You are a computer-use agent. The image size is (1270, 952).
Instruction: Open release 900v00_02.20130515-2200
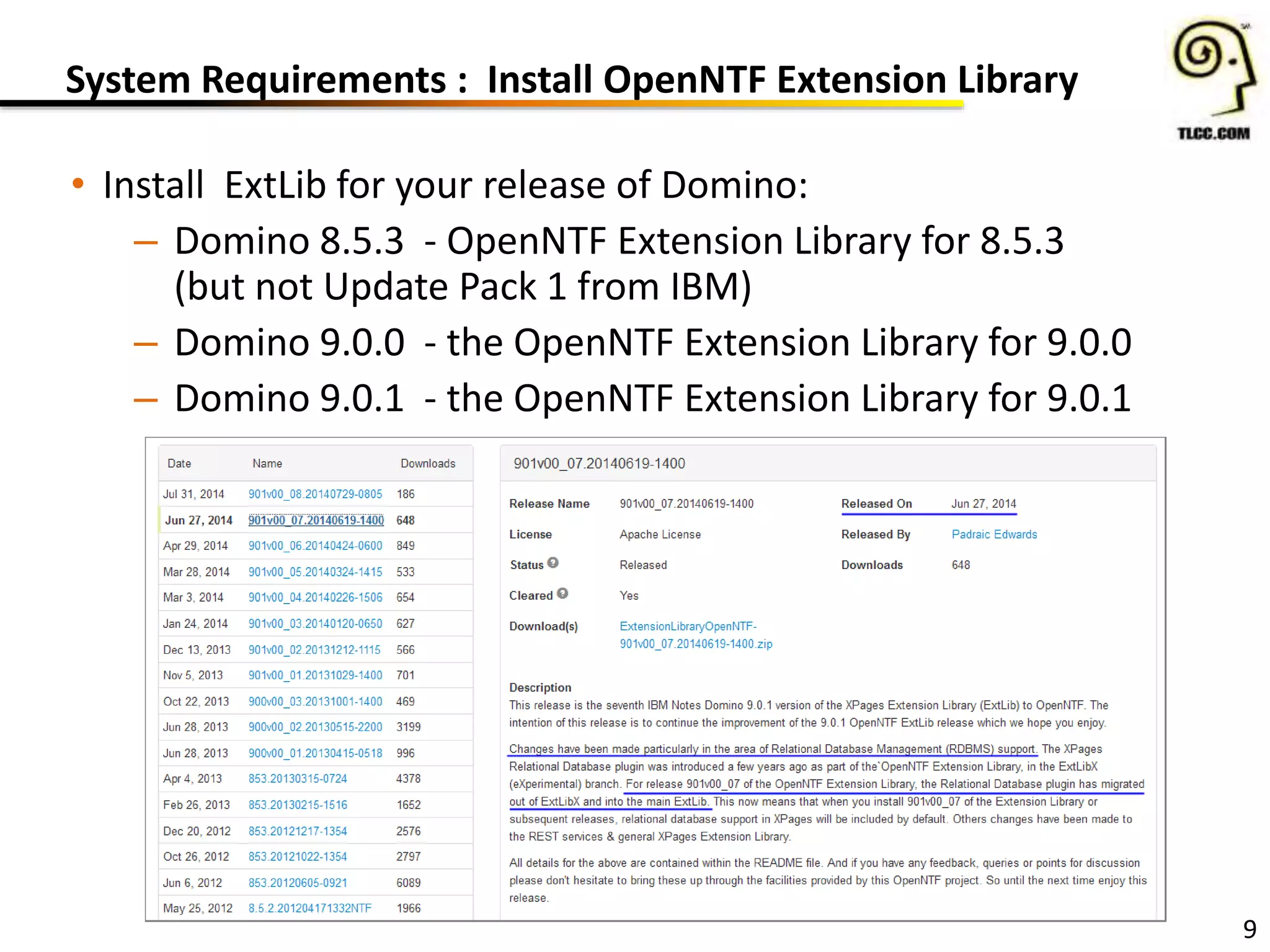pos(315,726)
